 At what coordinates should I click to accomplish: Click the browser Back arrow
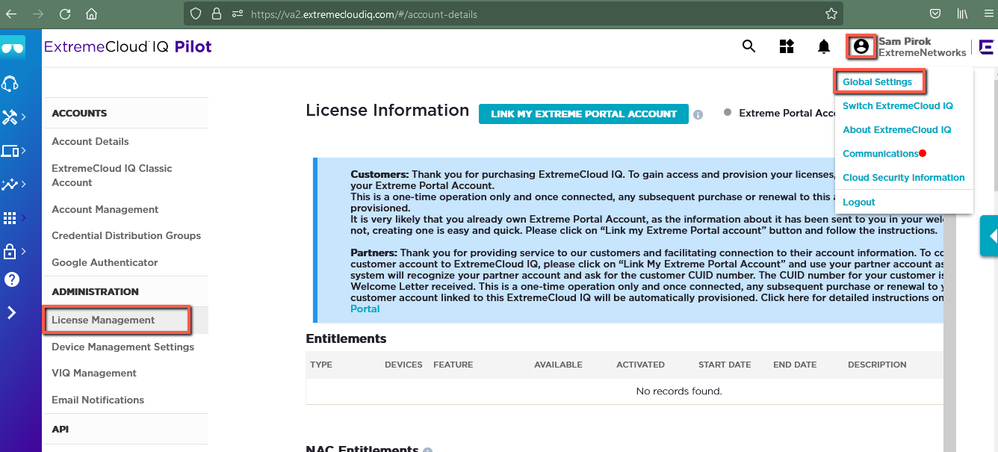11,13
